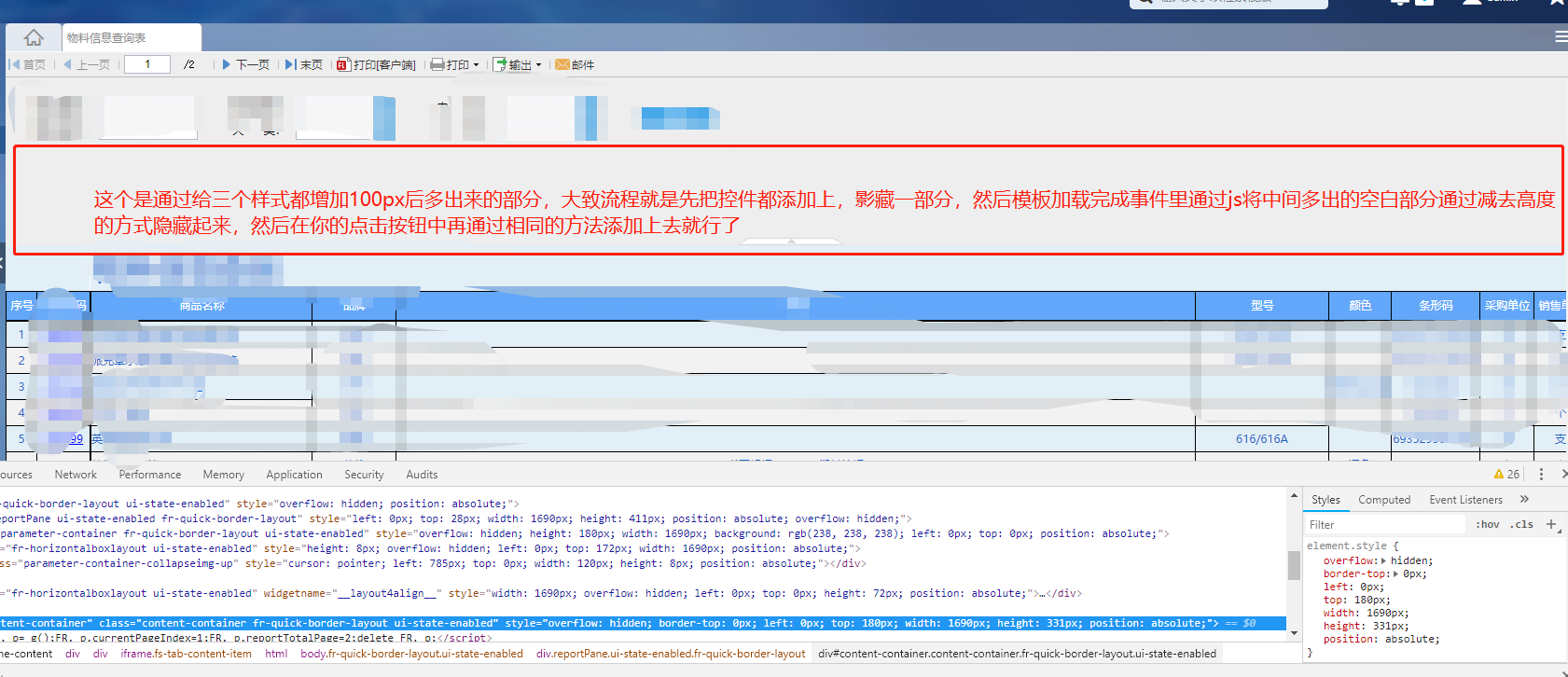Show more style pane tabs chevron
Viewport: 1568px width, 677px height.
click(x=1524, y=500)
